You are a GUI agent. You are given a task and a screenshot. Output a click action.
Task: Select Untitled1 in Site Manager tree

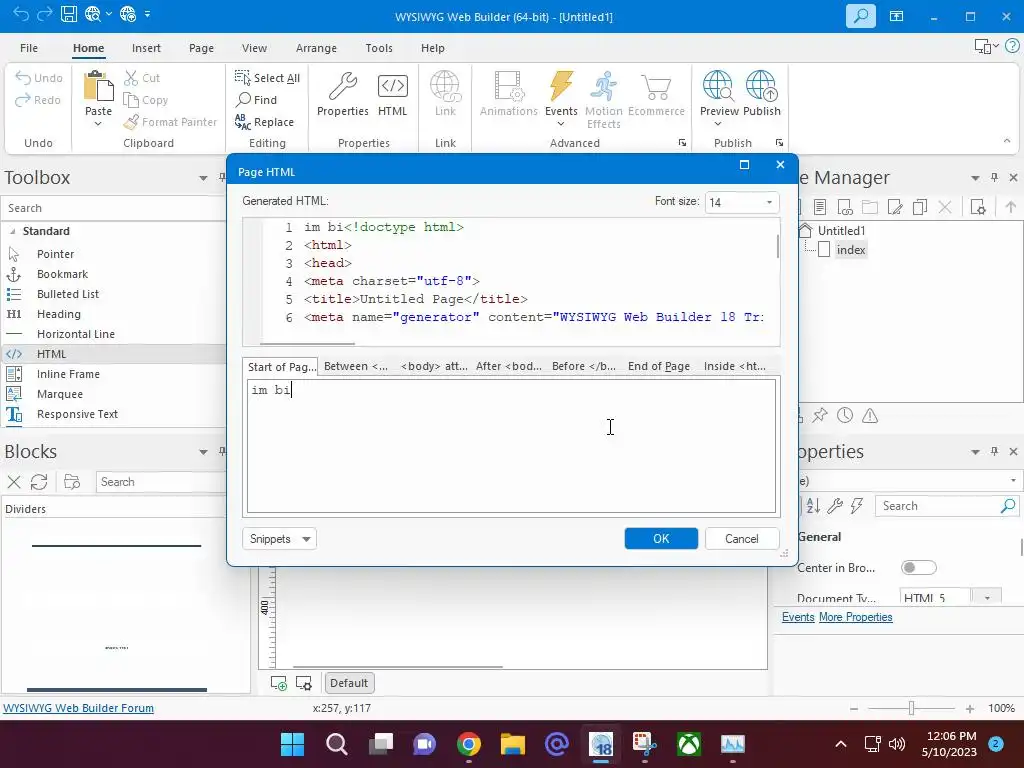coord(841,231)
